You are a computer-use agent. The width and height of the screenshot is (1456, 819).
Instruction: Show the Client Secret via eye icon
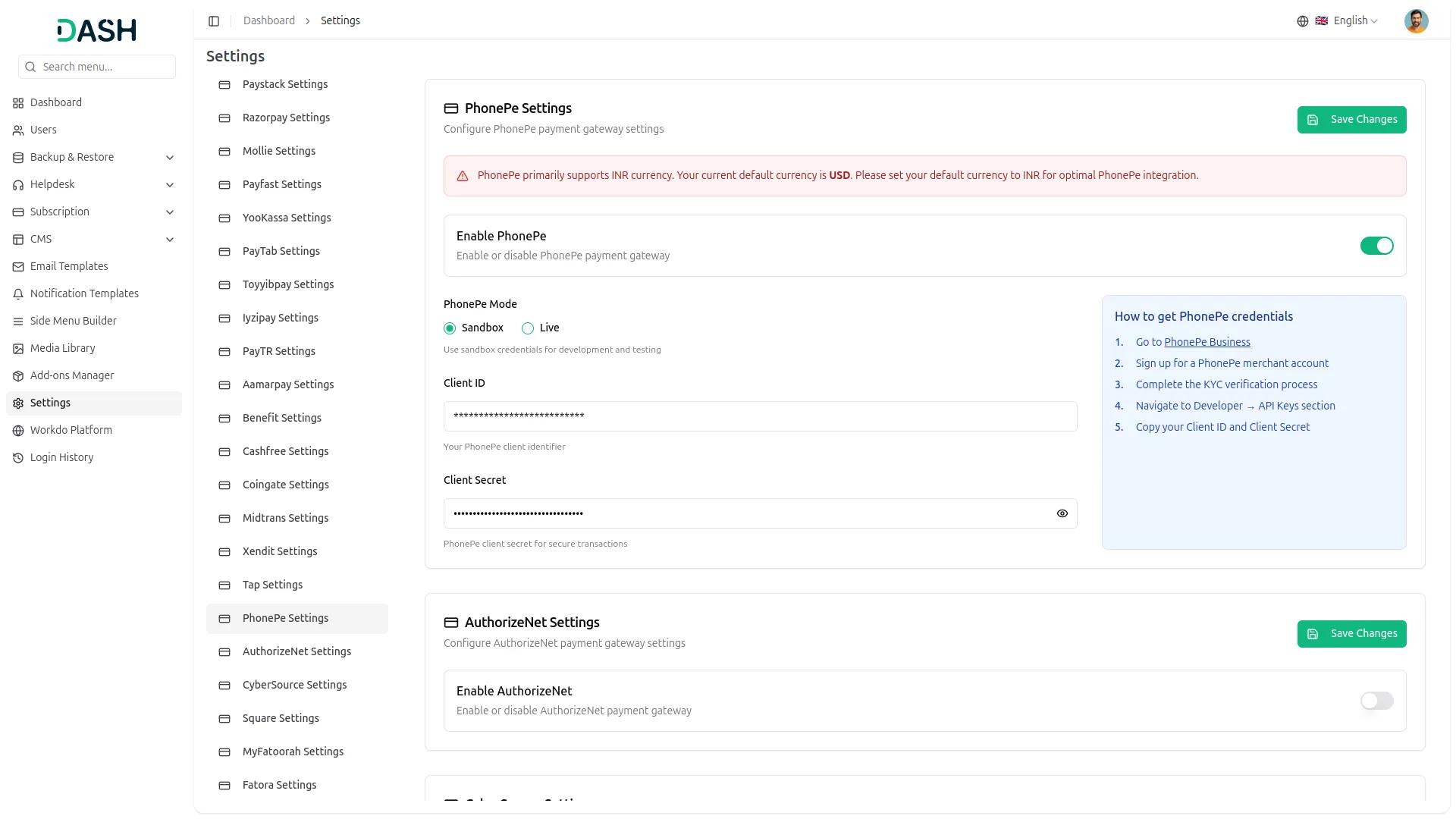pyautogui.click(x=1062, y=513)
